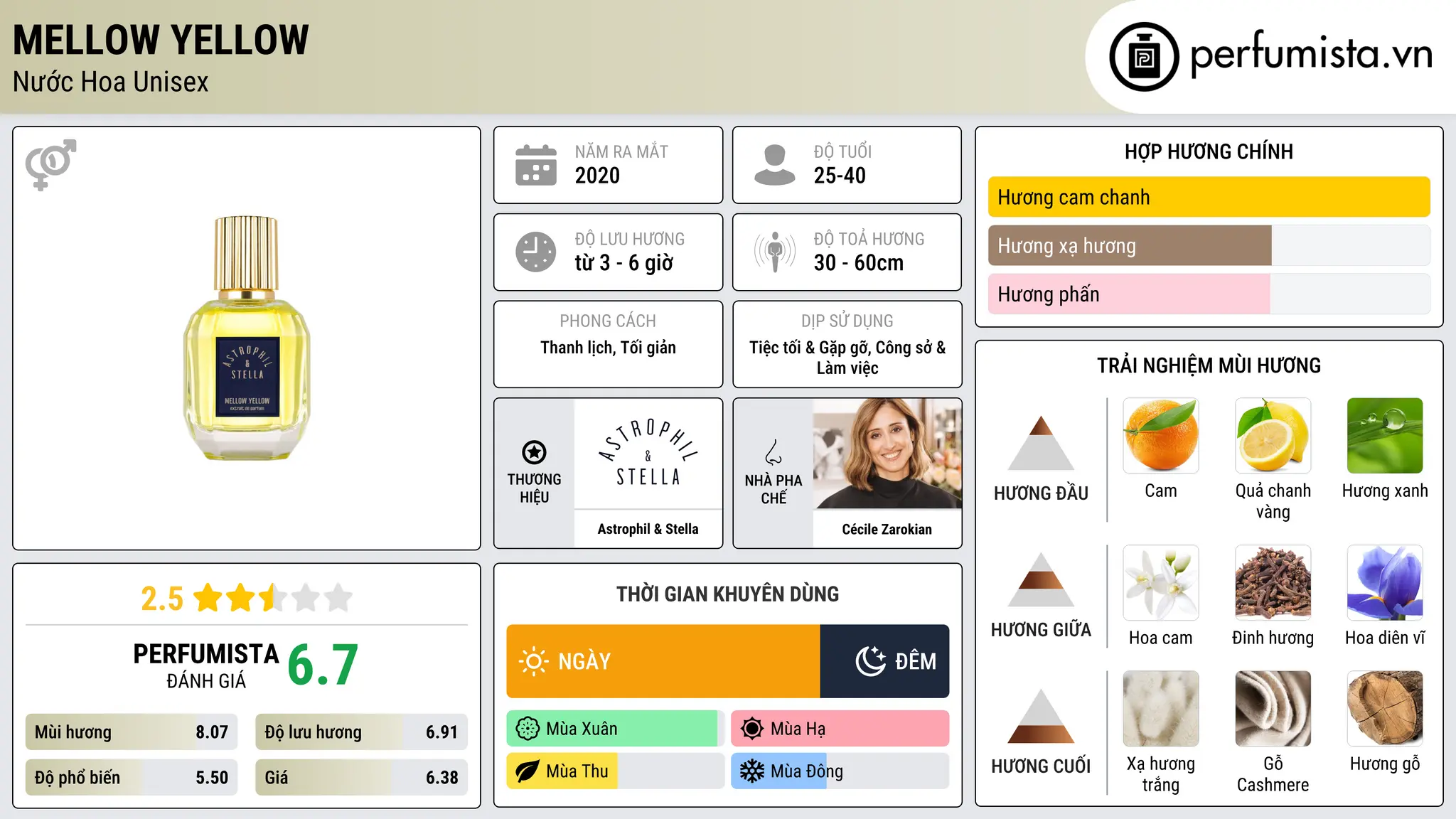Image resolution: width=1456 pixels, height=819 pixels.
Task: Click the Hương cam chanh accord bar
Action: tap(1209, 197)
